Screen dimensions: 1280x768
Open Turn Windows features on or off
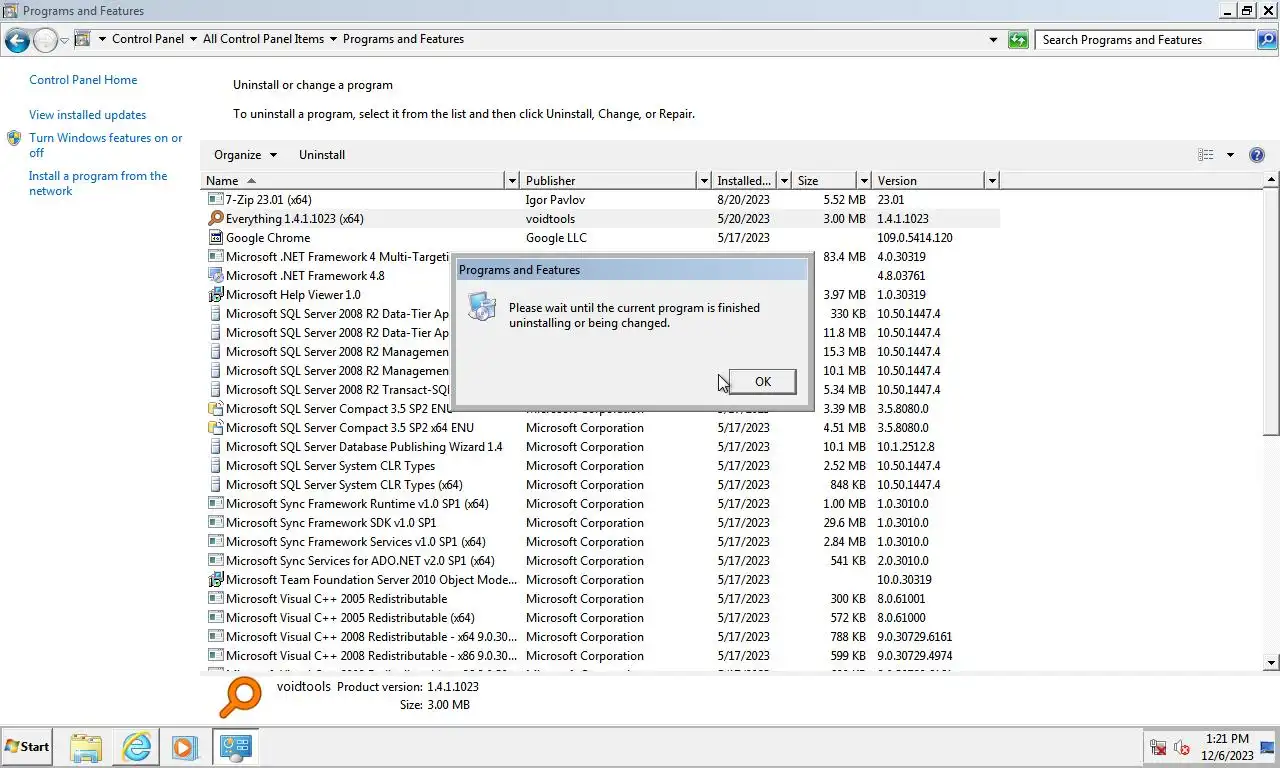pos(106,146)
